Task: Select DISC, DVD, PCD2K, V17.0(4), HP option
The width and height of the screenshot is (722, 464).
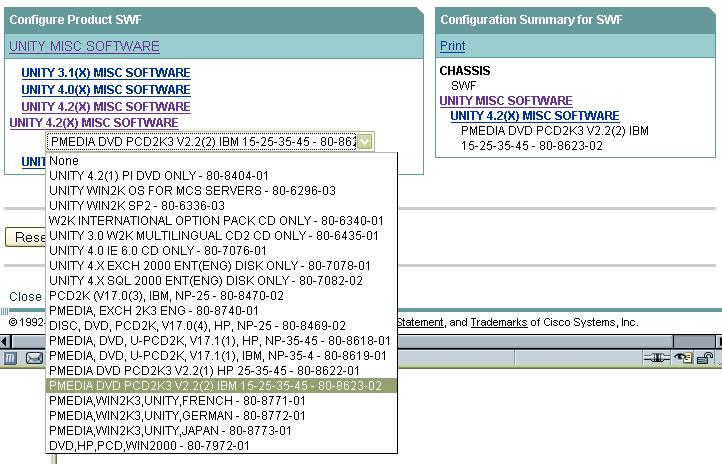Action: click(x=221, y=326)
